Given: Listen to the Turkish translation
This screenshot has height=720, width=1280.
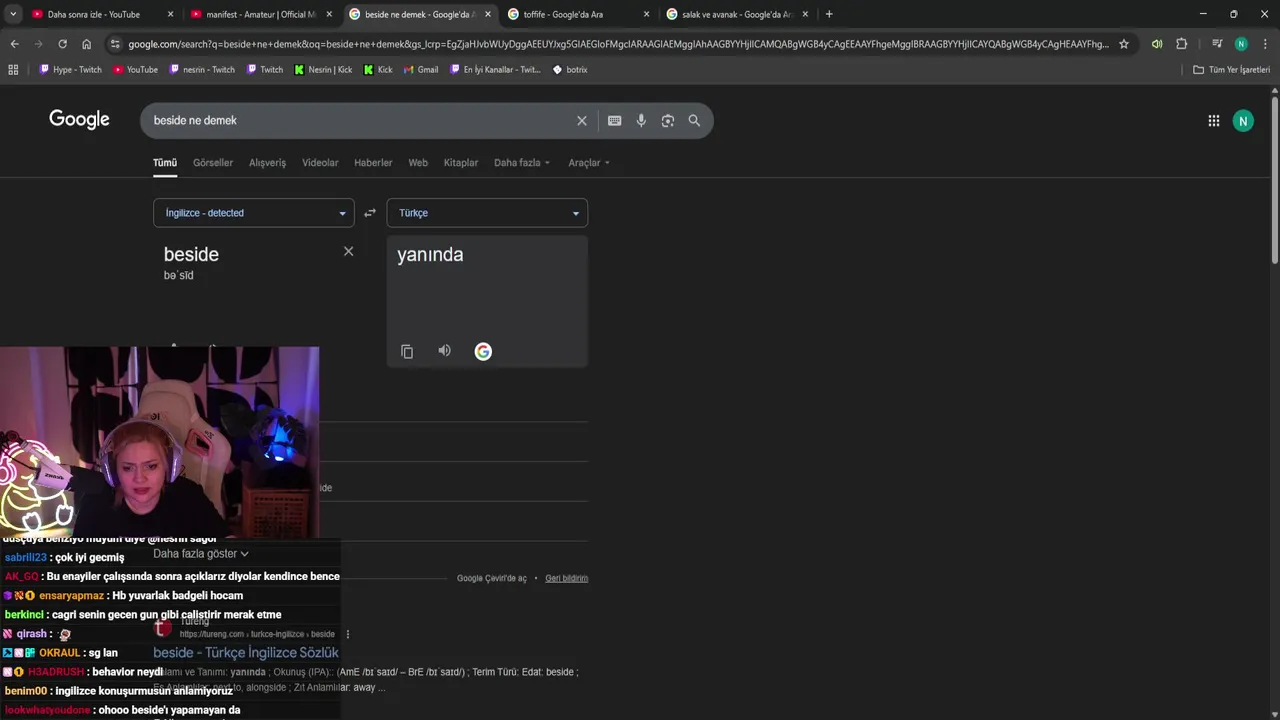Looking at the screenshot, I should click(x=444, y=351).
